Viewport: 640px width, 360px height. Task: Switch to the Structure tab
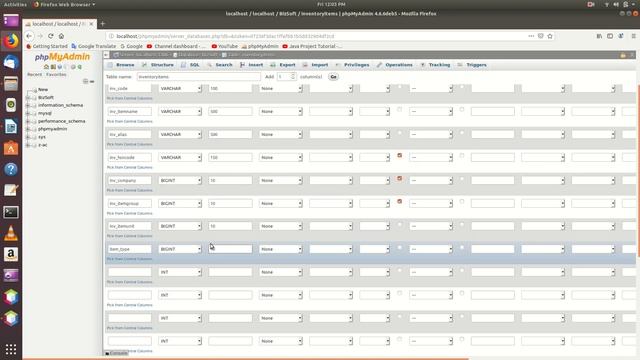click(158, 65)
